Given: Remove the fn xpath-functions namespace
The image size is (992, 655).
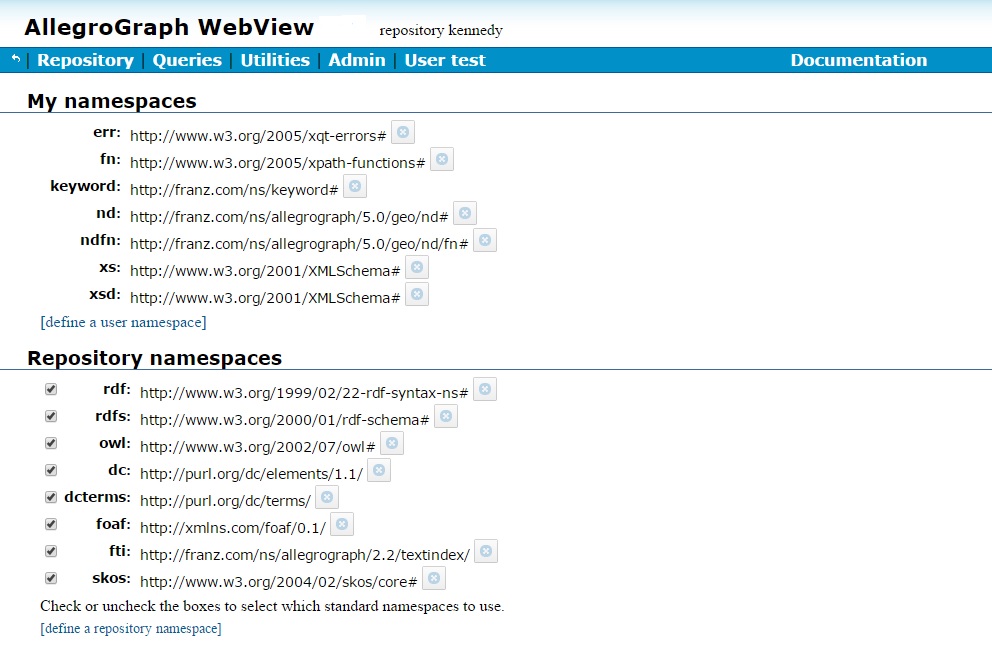Looking at the screenshot, I should pos(441,158).
